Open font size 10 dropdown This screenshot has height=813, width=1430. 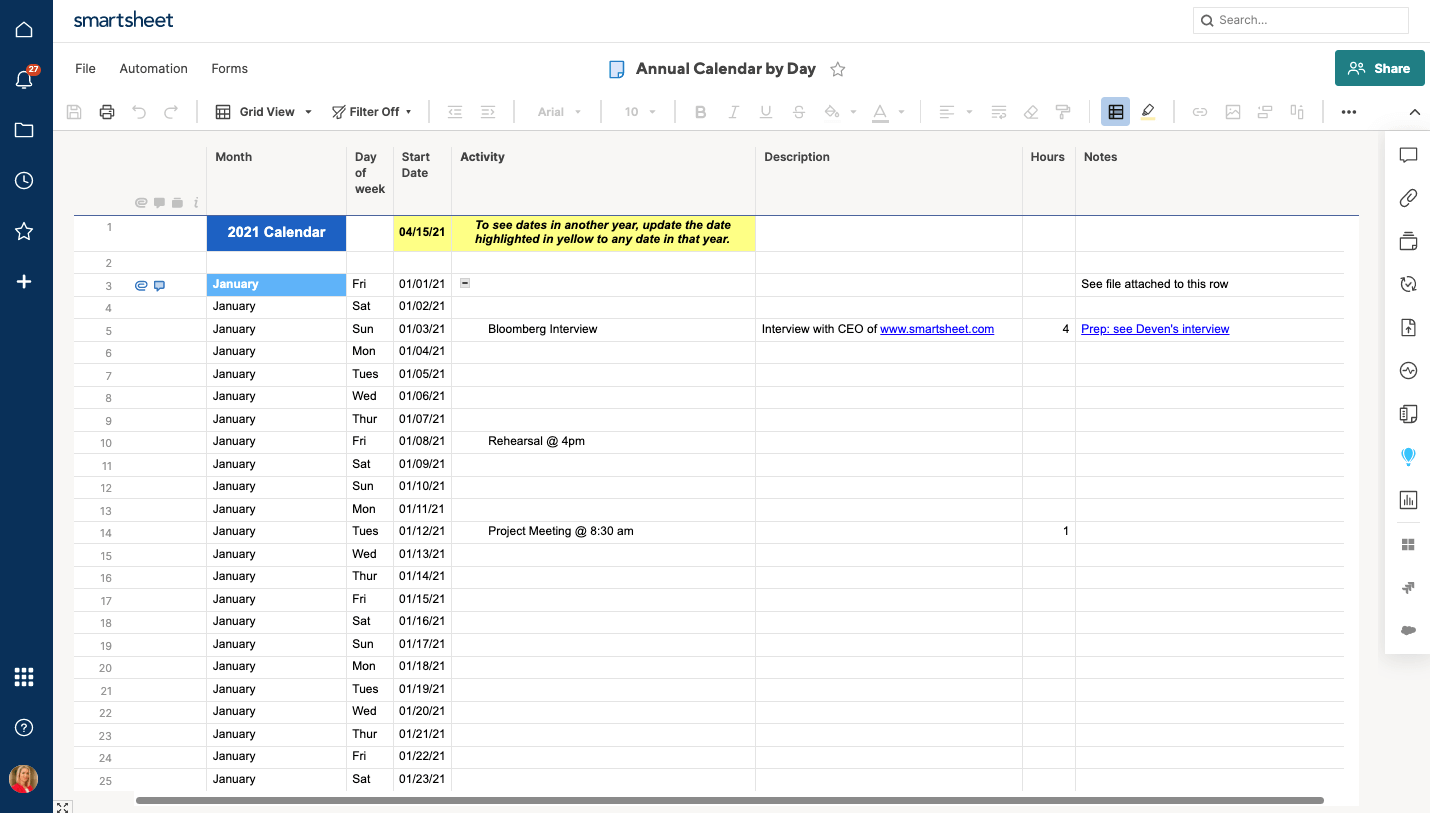pos(640,112)
